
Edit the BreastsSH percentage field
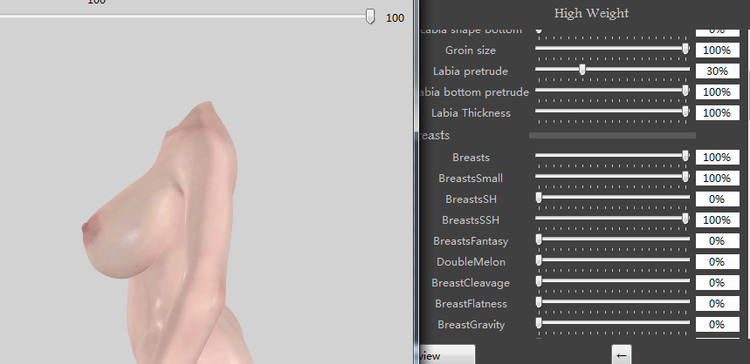point(717,199)
